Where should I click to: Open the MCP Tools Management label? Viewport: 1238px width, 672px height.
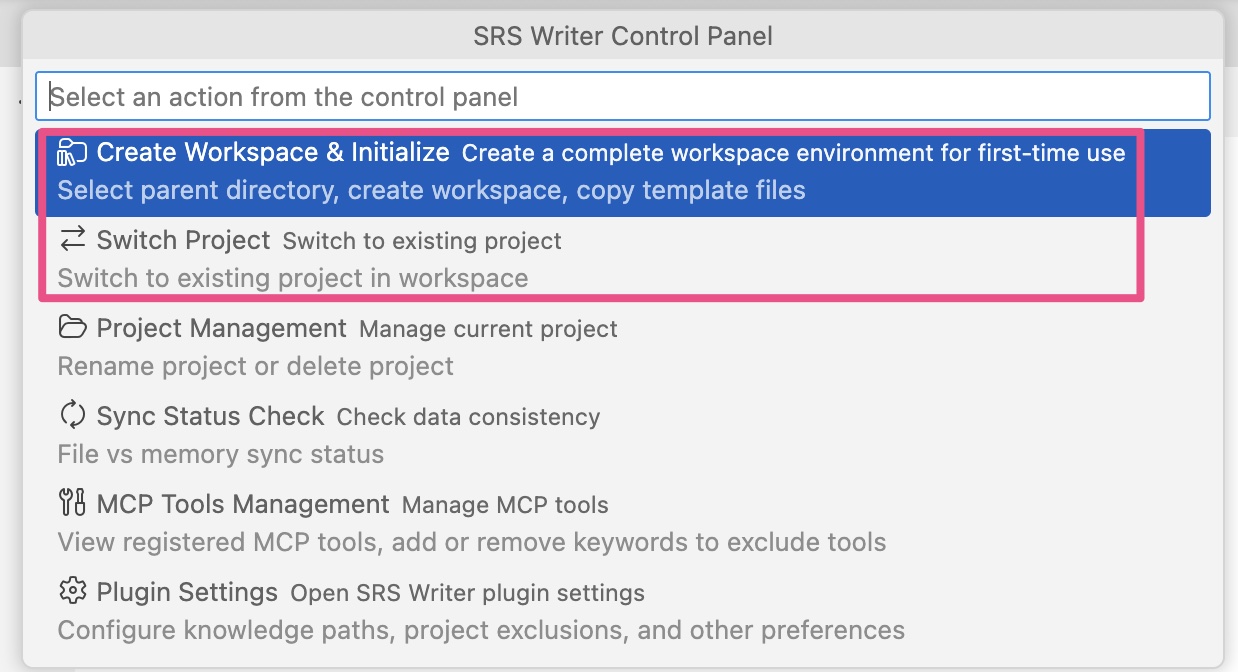(x=243, y=505)
